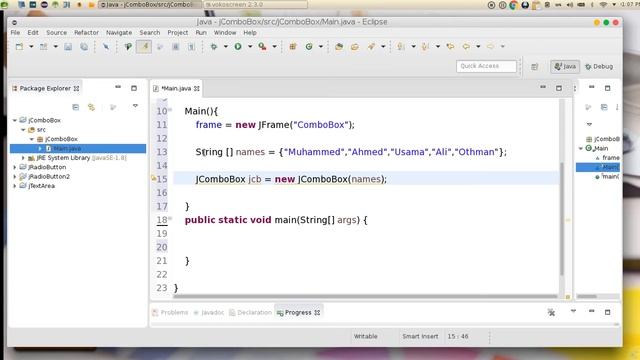Click the Wi-Fi icon in system tray

point(603,4)
